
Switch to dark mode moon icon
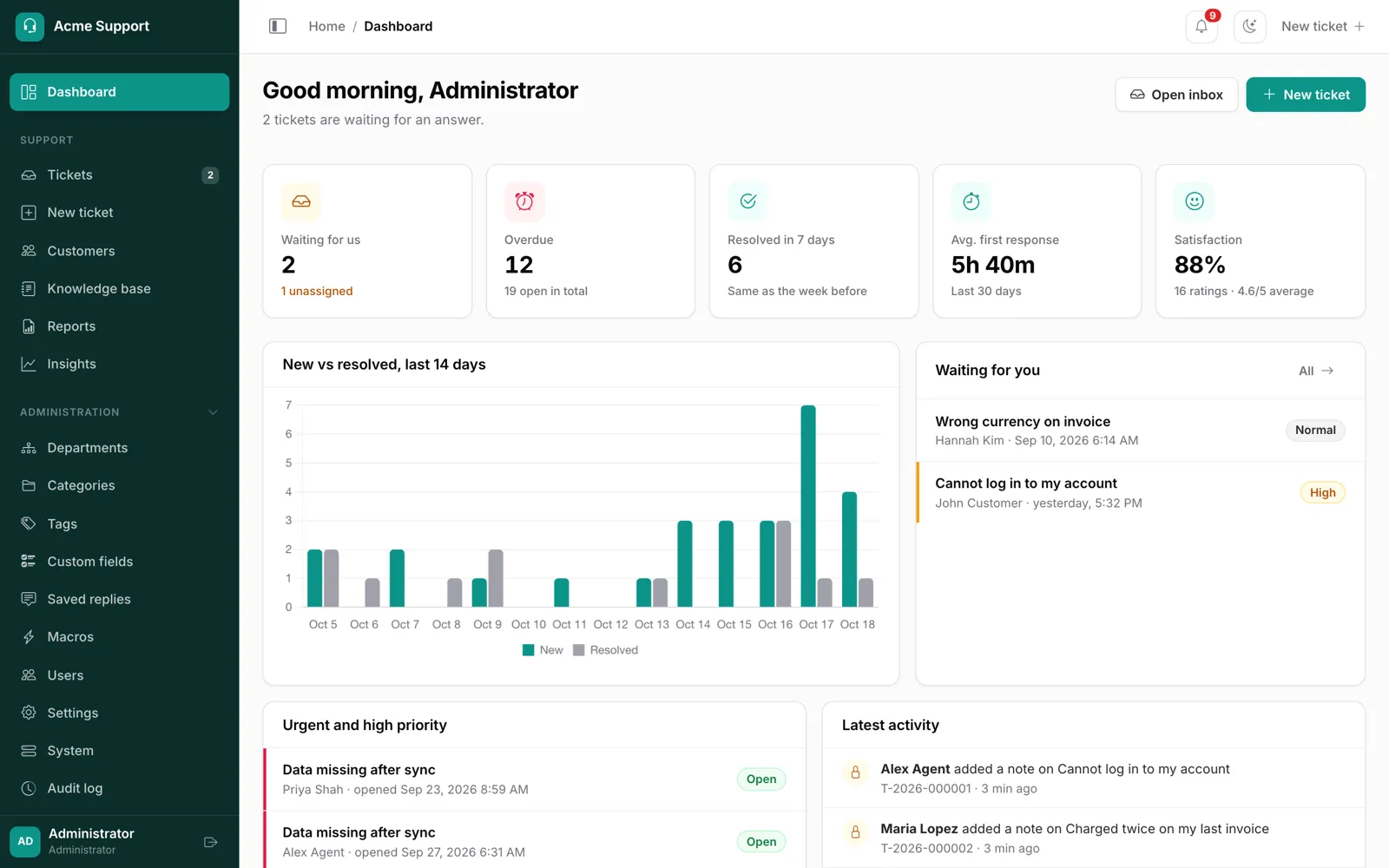[1249, 26]
